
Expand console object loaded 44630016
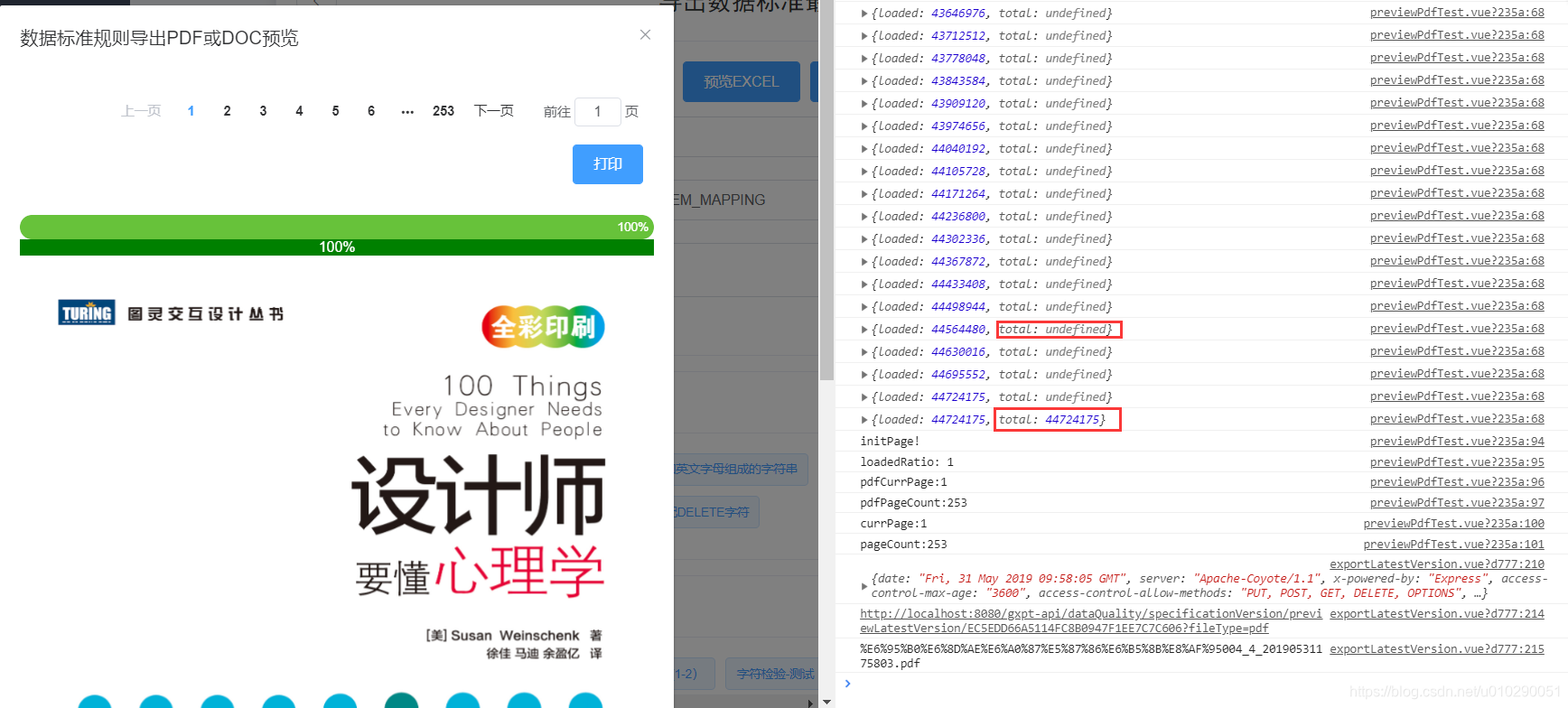[x=864, y=352]
